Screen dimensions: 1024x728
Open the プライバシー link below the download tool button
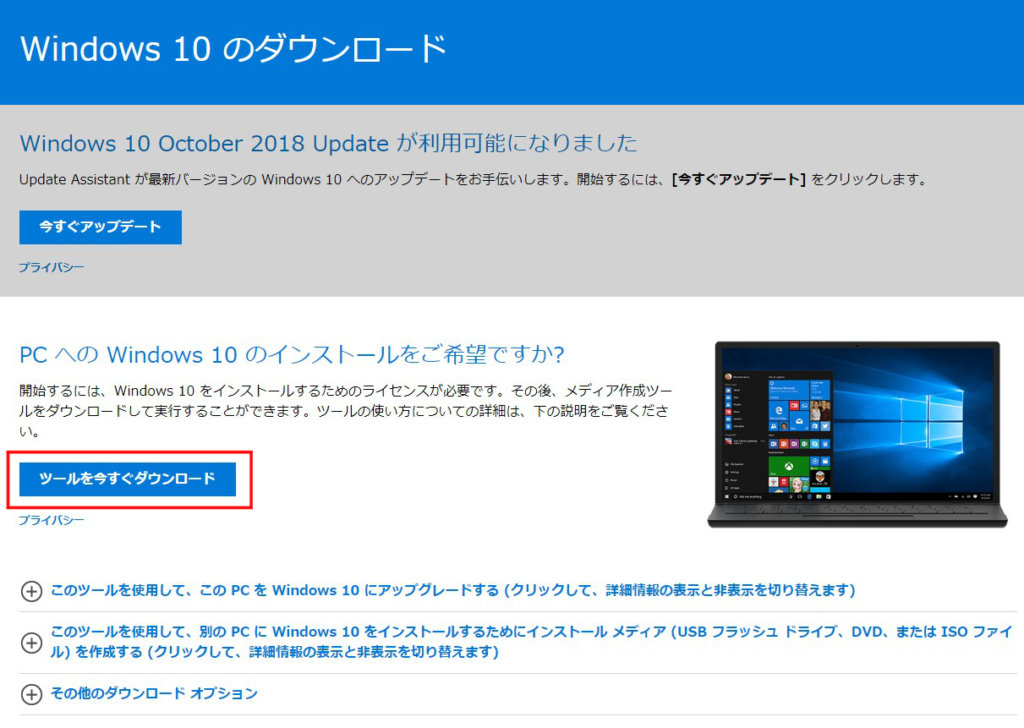[51, 520]
